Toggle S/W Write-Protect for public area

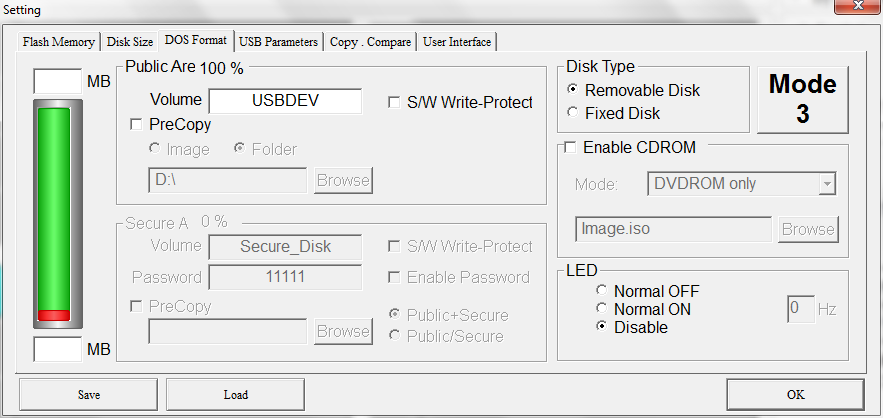[x=395, y=102]
